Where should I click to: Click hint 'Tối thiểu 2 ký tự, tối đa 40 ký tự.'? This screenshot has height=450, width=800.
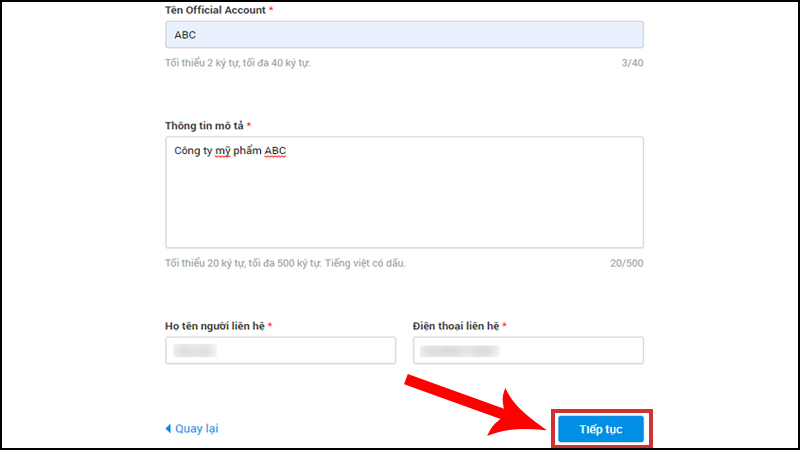click(238, 63)
